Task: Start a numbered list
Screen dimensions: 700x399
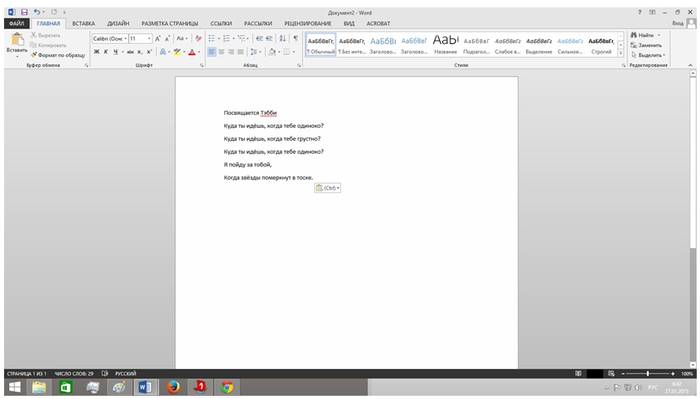Action: pyautogui.click(x=227, y=39)
